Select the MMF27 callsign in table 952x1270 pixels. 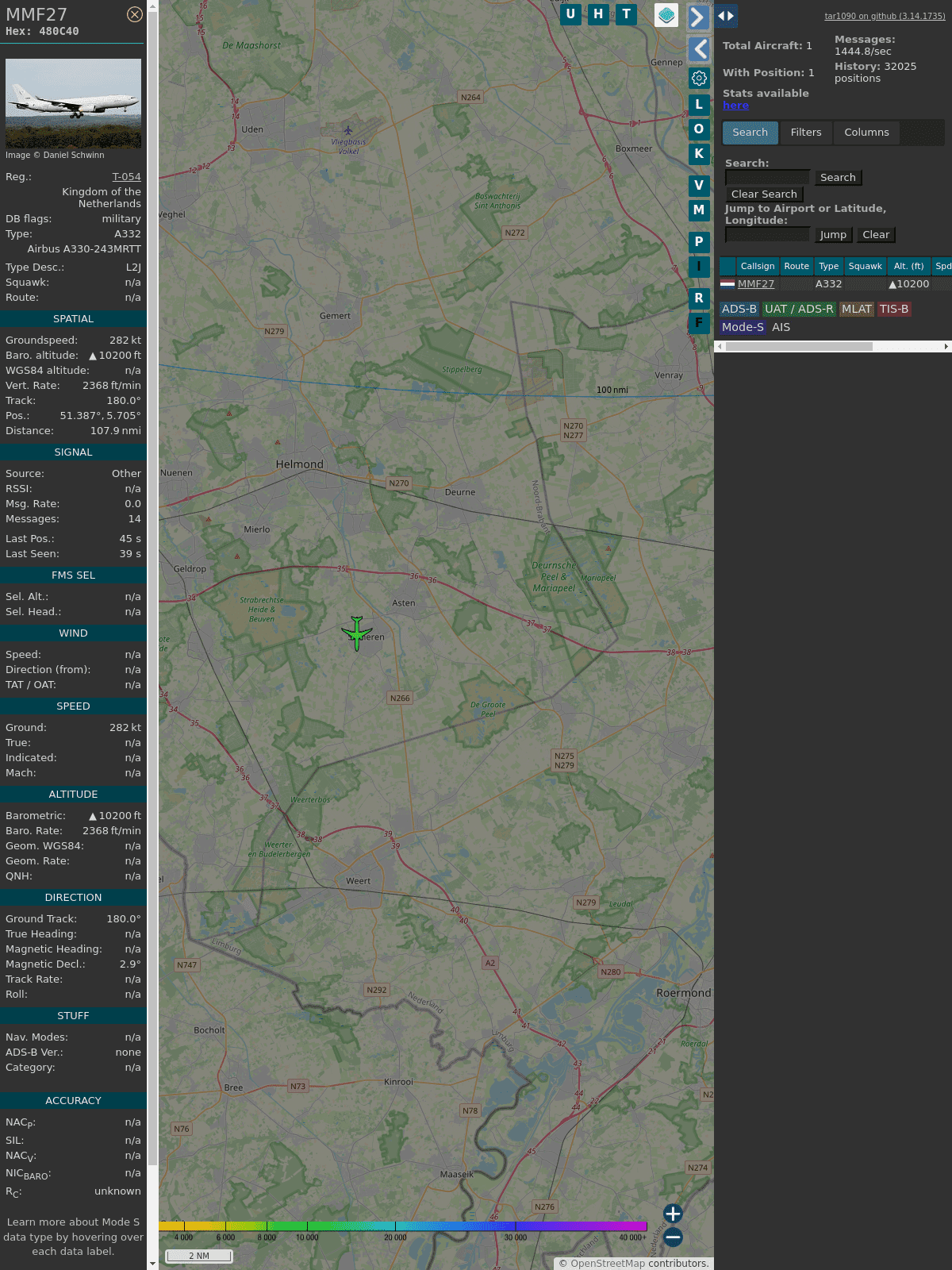756,284
